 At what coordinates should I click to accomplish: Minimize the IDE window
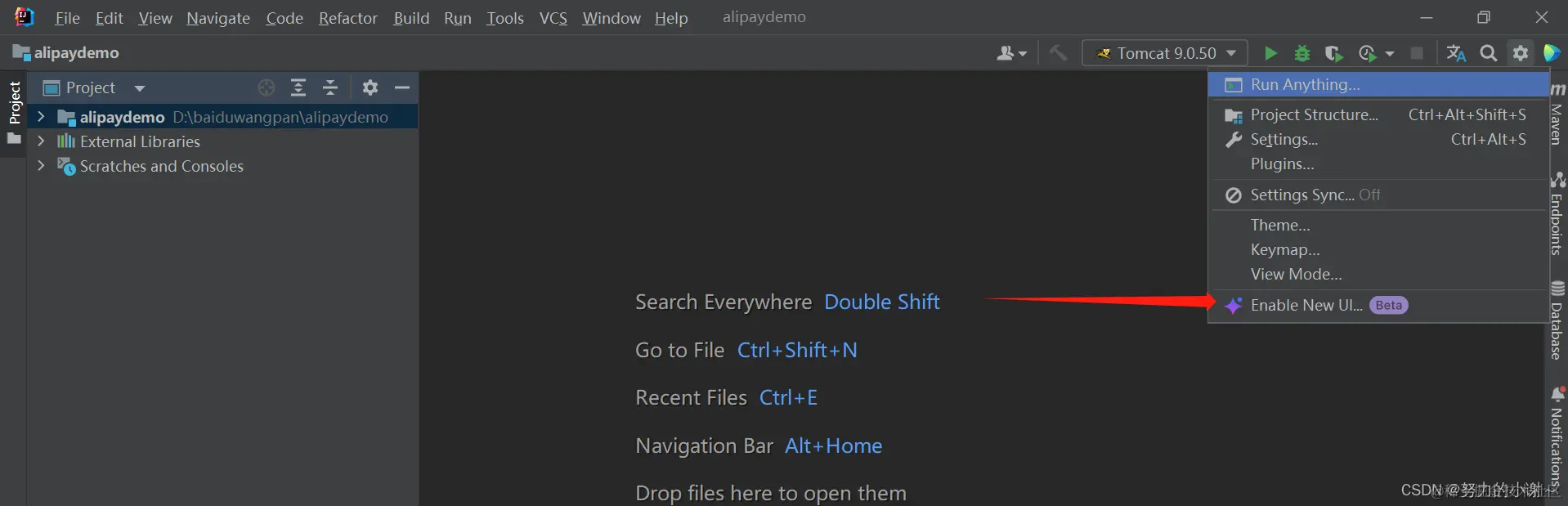point(1427,17)
